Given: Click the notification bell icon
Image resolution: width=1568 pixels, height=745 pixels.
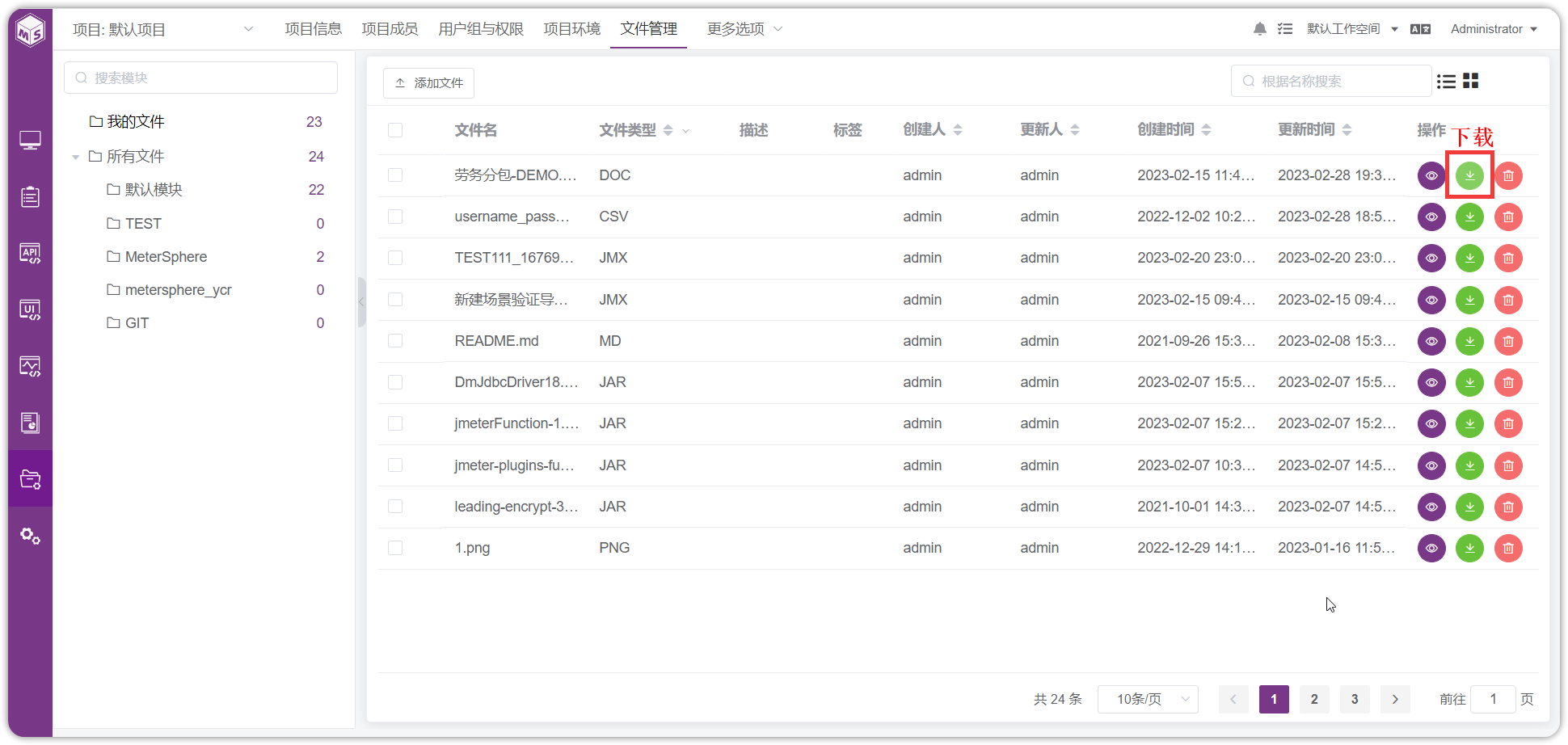Looking at the screenshot, I should (x=1259, y=29).
